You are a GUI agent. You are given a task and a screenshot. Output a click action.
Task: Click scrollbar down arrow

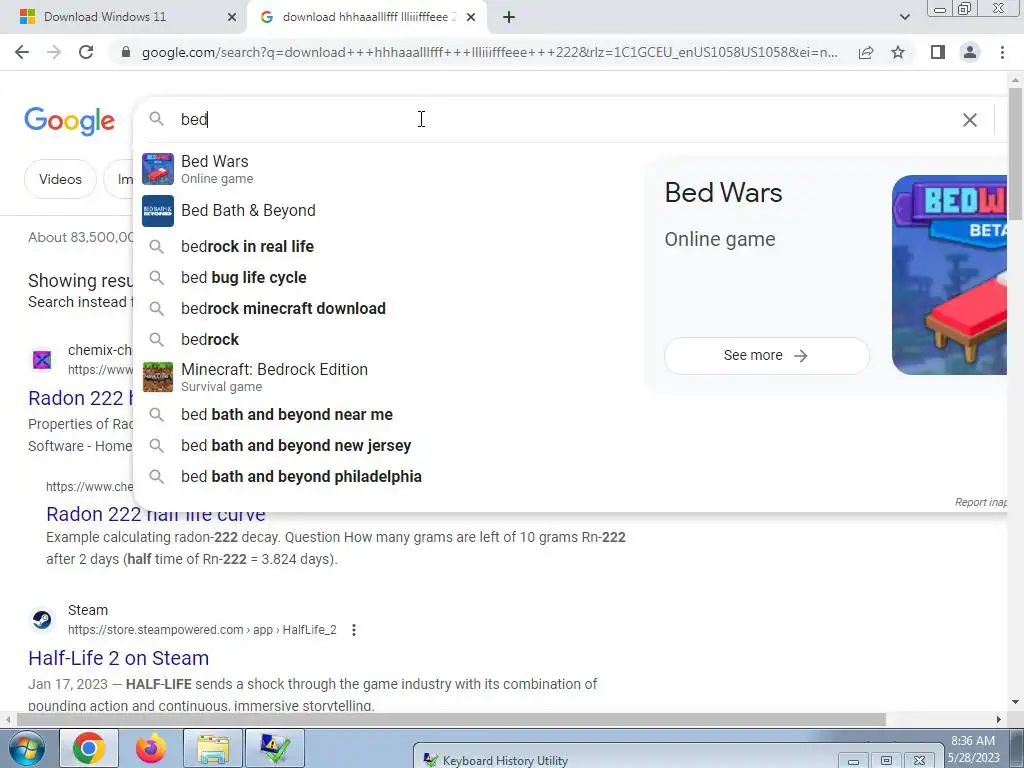[x=1015, y=703]
